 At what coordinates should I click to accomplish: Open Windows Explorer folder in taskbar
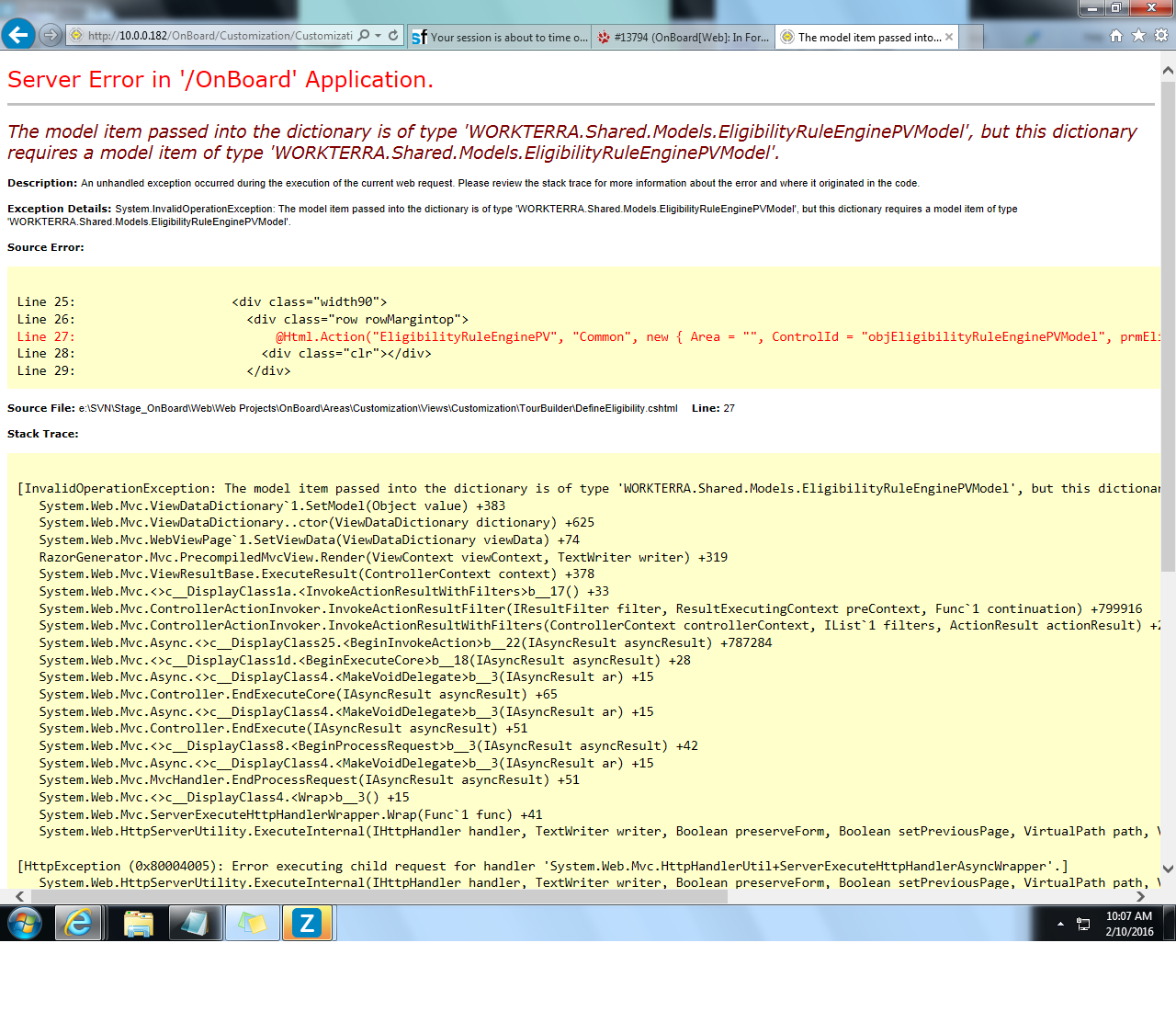click(138, 923)
